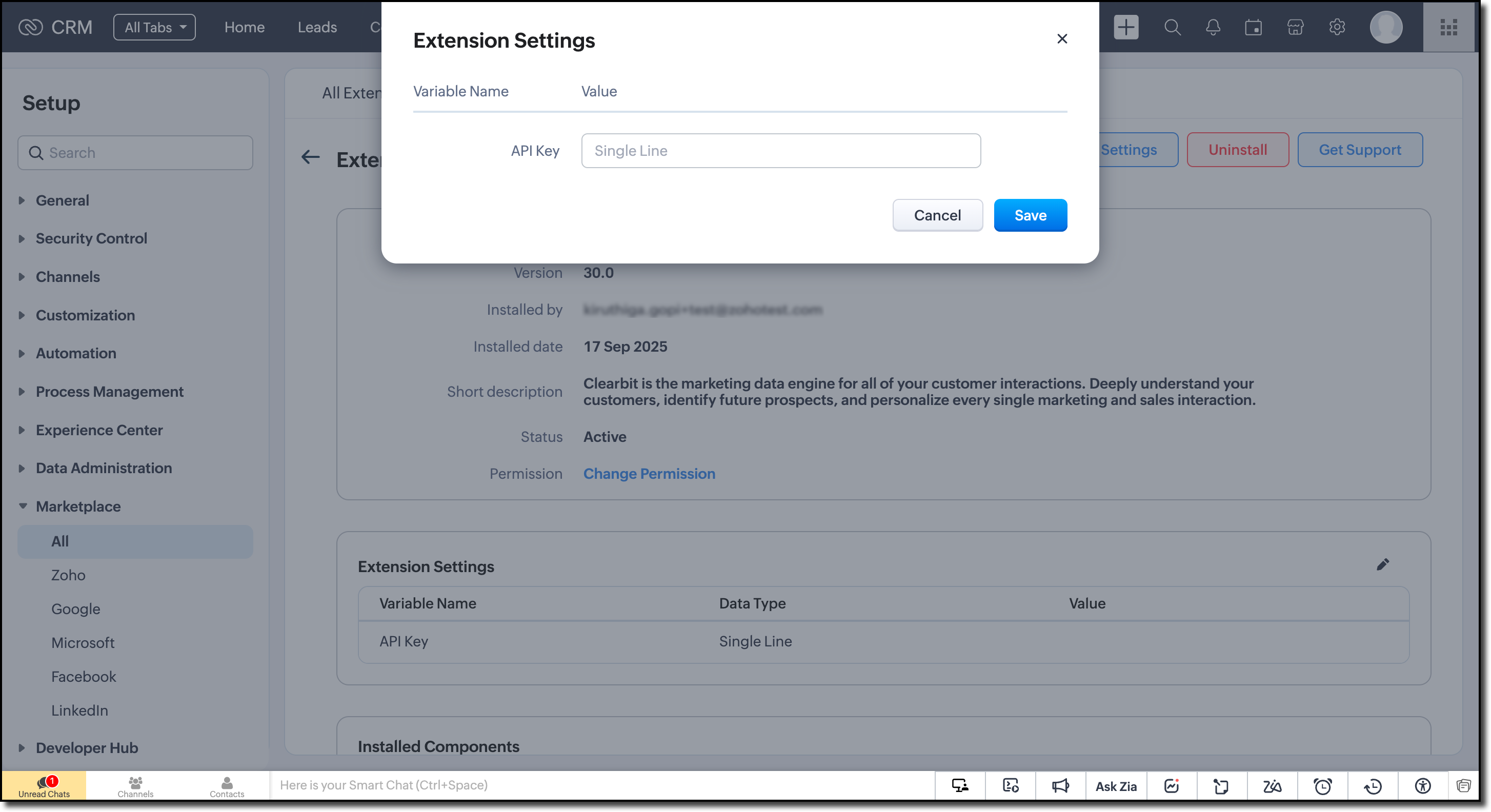
Task: Open the announcements megaphone icon in bottom bar
Action: pyautogui.click(x=1060, y=785)
